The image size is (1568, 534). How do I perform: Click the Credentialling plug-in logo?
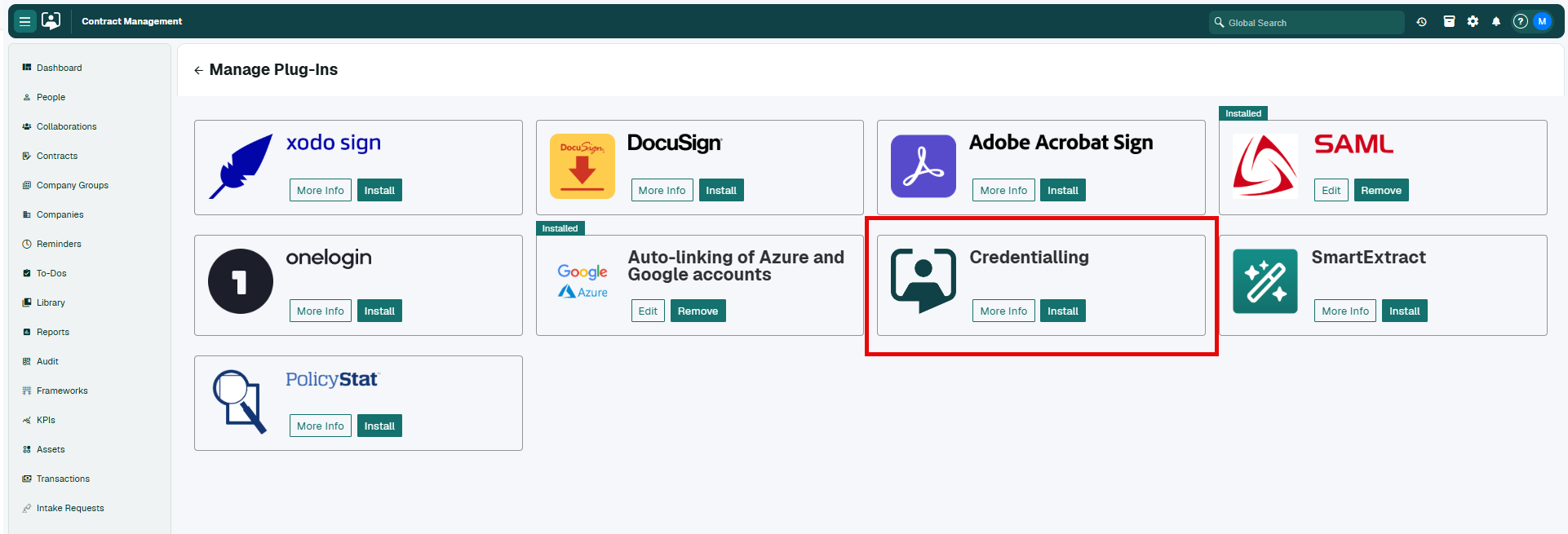pyautogui.click(x=924, y=281)
